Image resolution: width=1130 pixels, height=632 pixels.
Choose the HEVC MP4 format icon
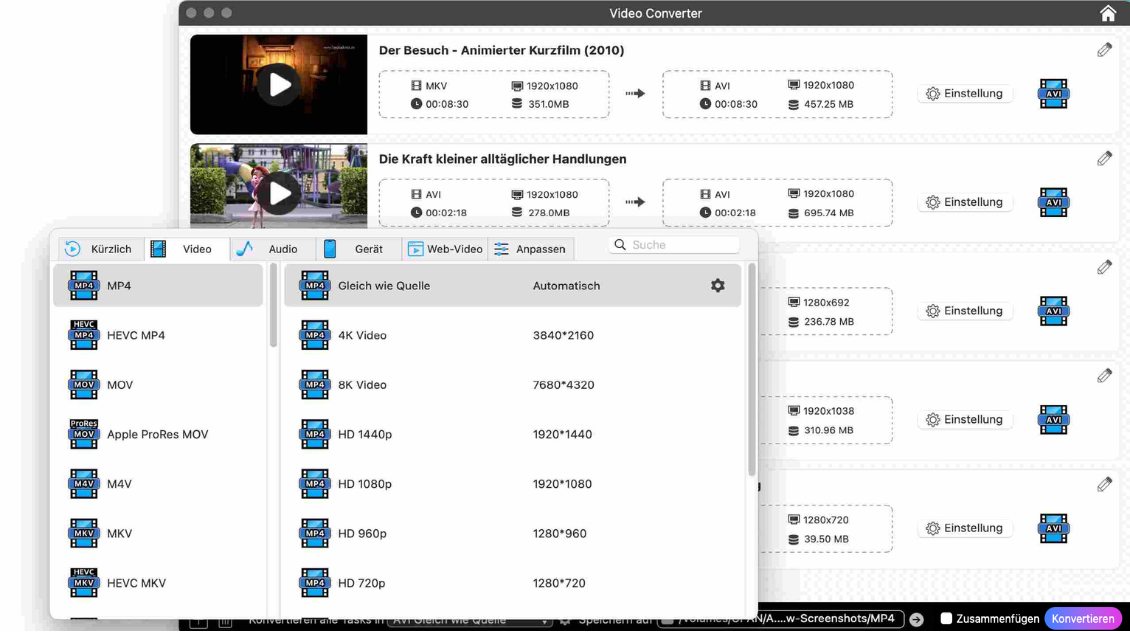point(83,335)
